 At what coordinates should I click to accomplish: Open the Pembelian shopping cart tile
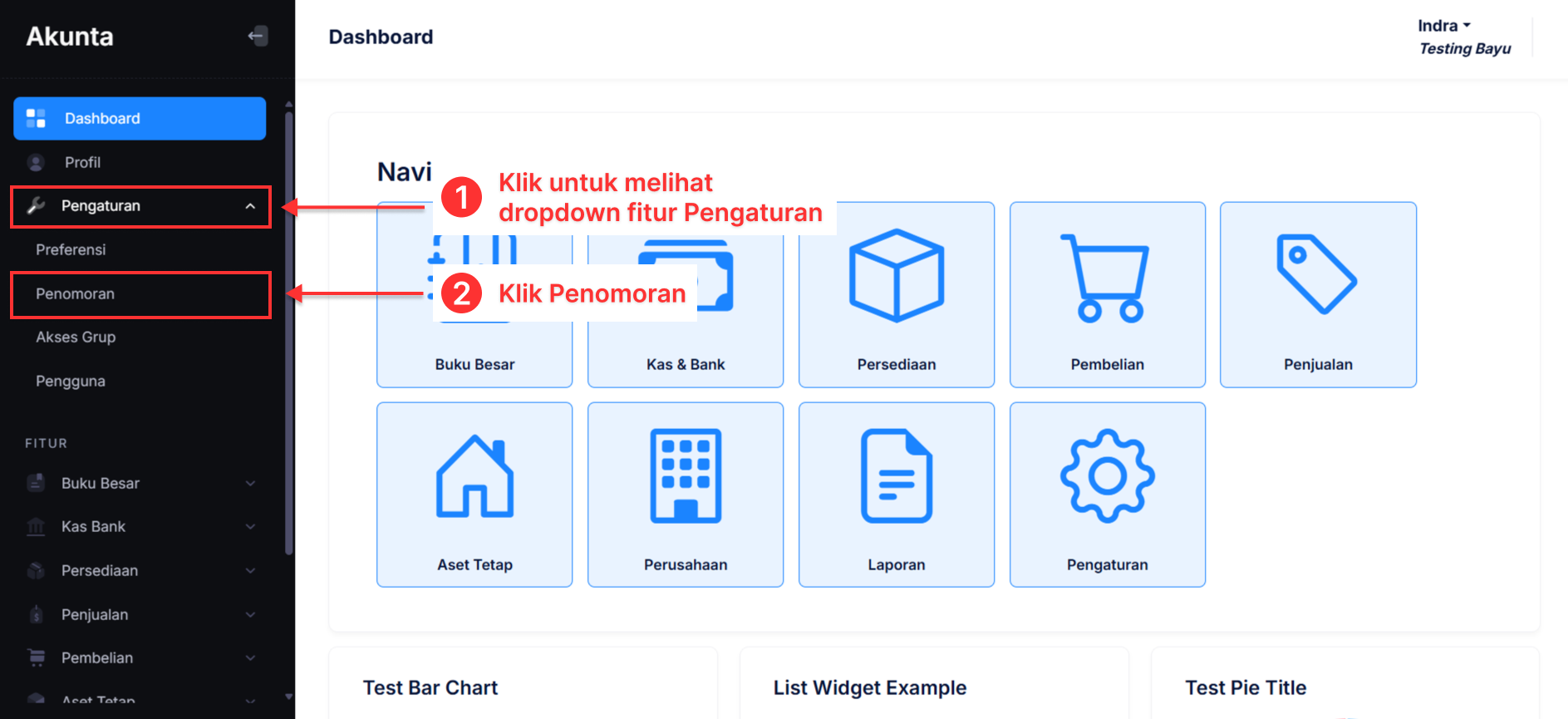tap(1107, 294)
